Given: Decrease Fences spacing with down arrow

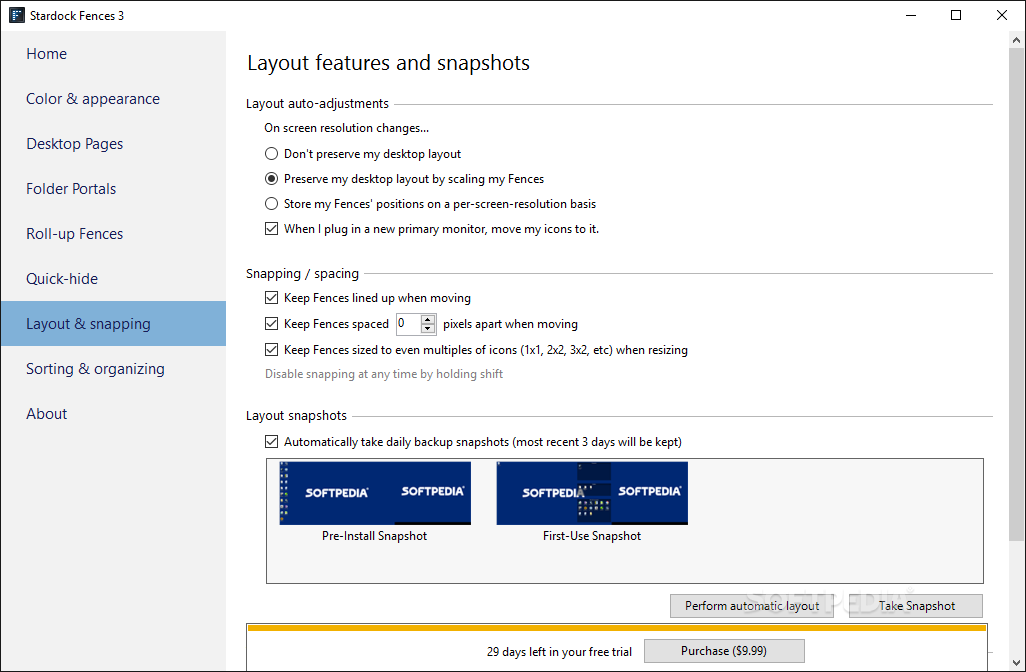Looking at the screenshot, I should click(428, 328).
